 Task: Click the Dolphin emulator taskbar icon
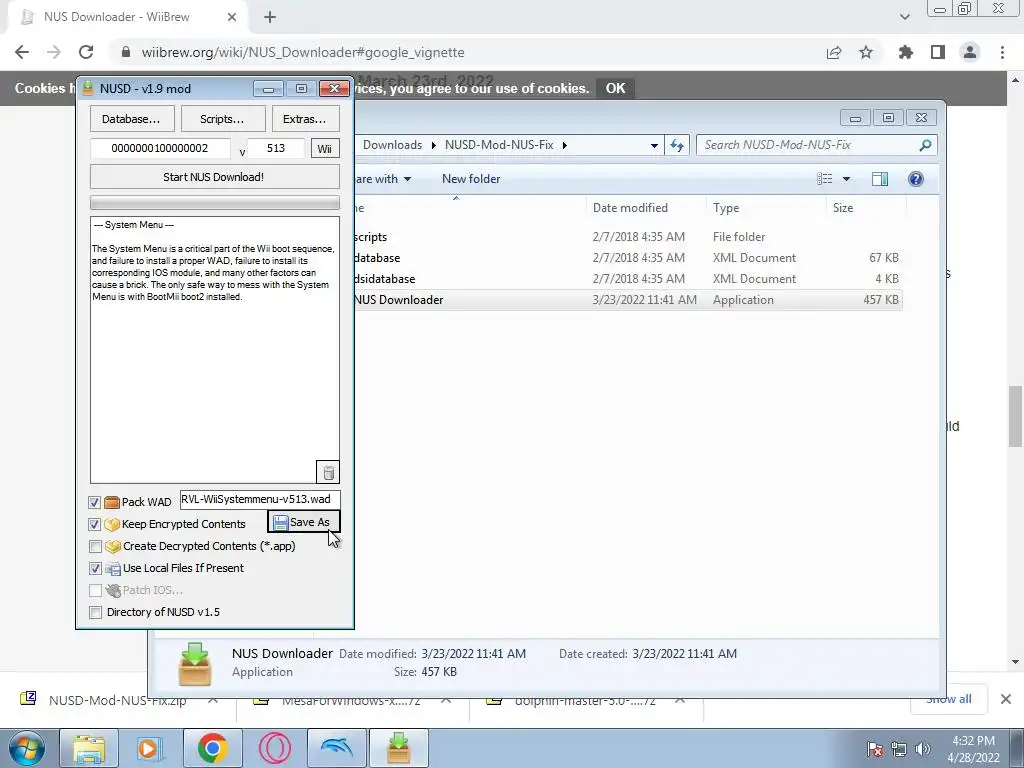click(336, 748)
